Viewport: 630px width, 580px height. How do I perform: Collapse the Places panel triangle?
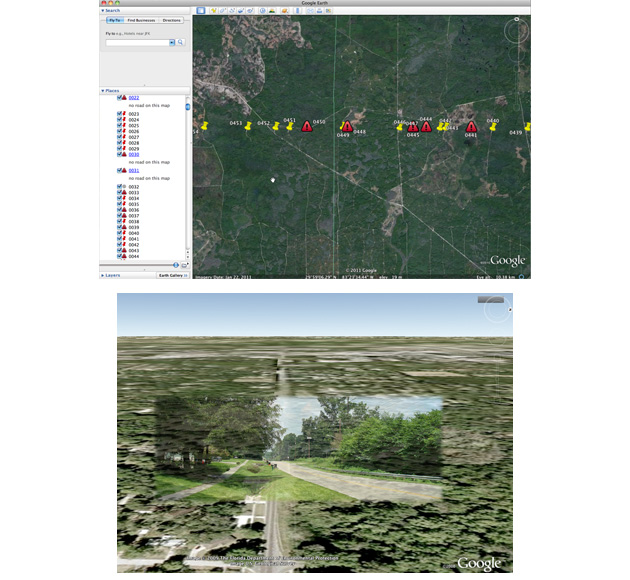tap(103, 91)
